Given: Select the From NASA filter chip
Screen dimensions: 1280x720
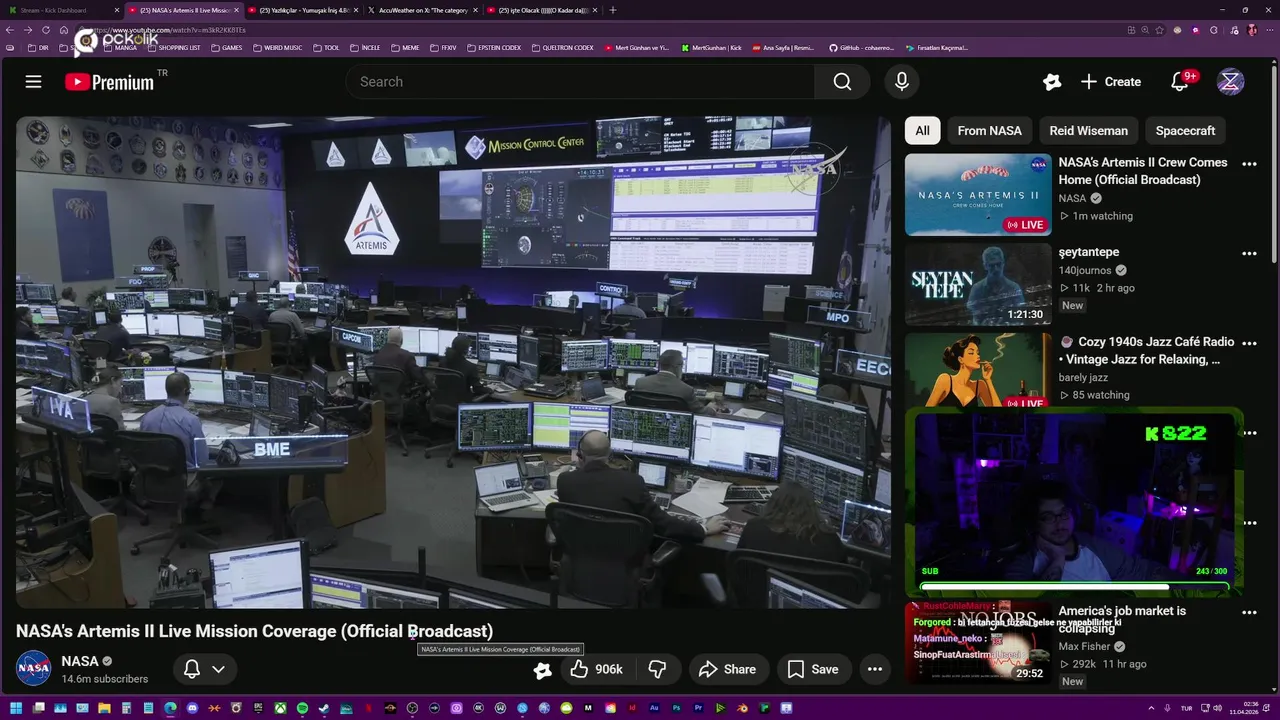Looking at the screenshot, I should [x=989, y=131].
